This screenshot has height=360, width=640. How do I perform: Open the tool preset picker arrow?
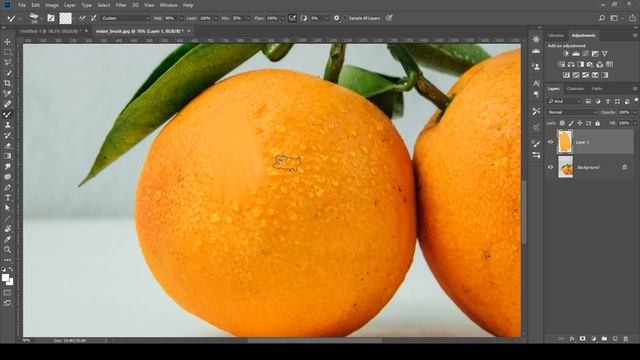(x=19, y=19)
